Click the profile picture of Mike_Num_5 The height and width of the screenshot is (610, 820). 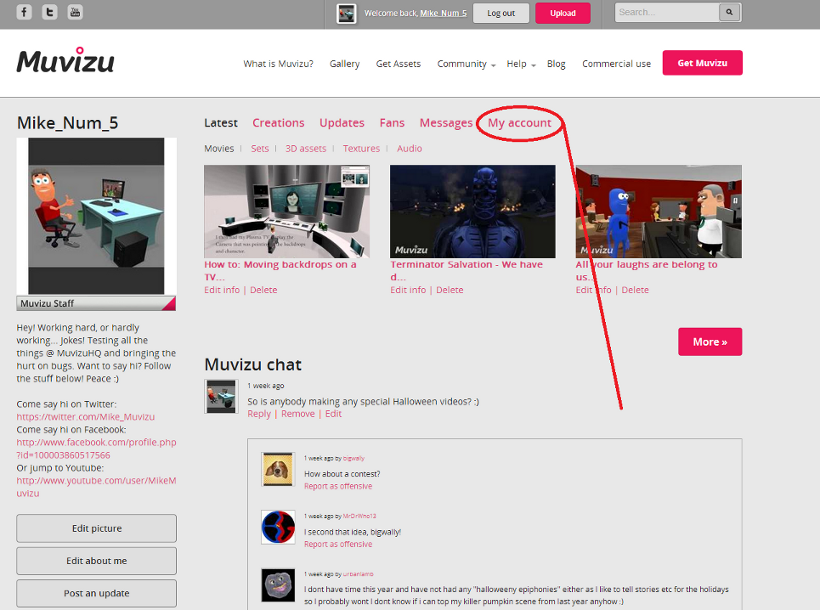click(96, 216)
